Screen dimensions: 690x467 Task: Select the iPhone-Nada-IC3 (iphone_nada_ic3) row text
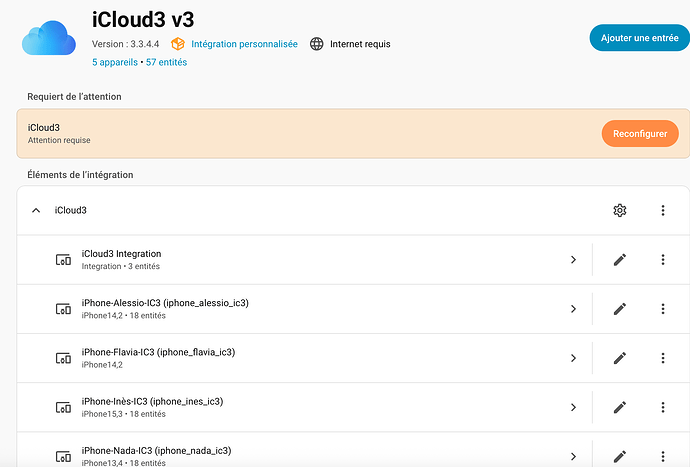coord(156,451)
